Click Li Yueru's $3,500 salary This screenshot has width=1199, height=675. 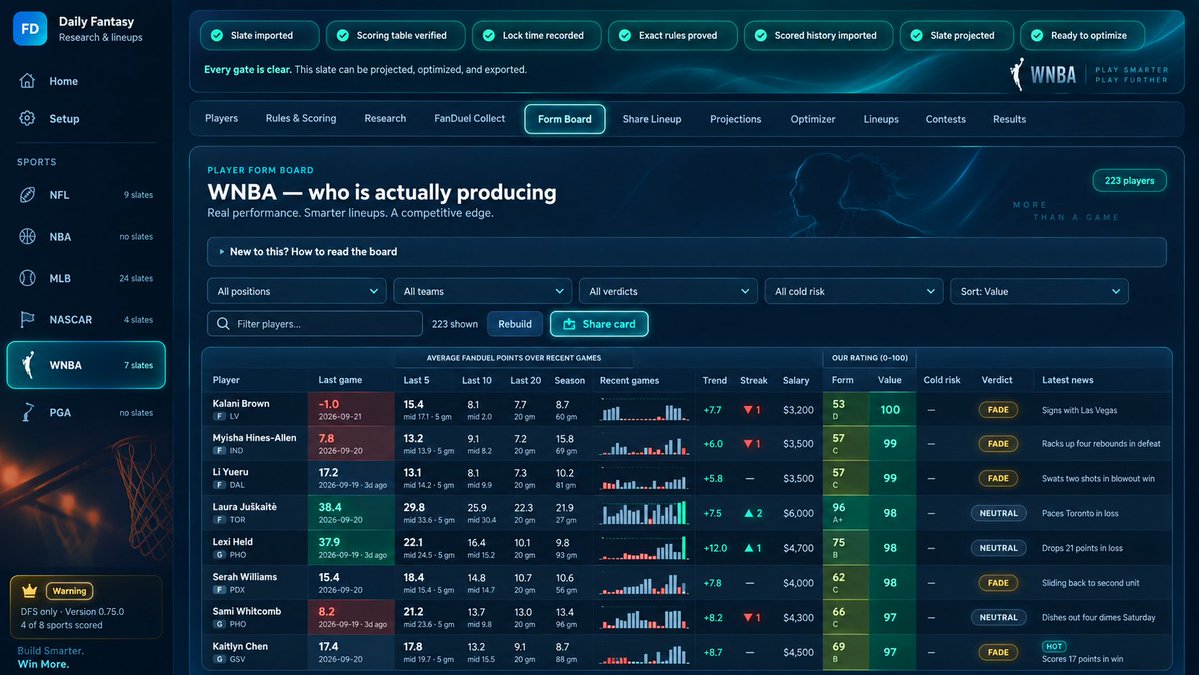pyautogui.click(x=798, y=479)
